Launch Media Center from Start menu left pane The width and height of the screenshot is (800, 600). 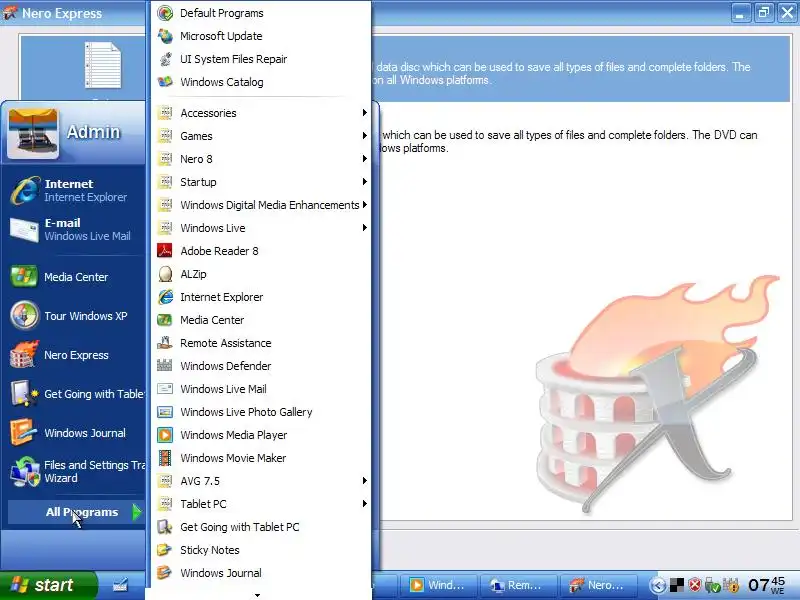tap(76, 277)
